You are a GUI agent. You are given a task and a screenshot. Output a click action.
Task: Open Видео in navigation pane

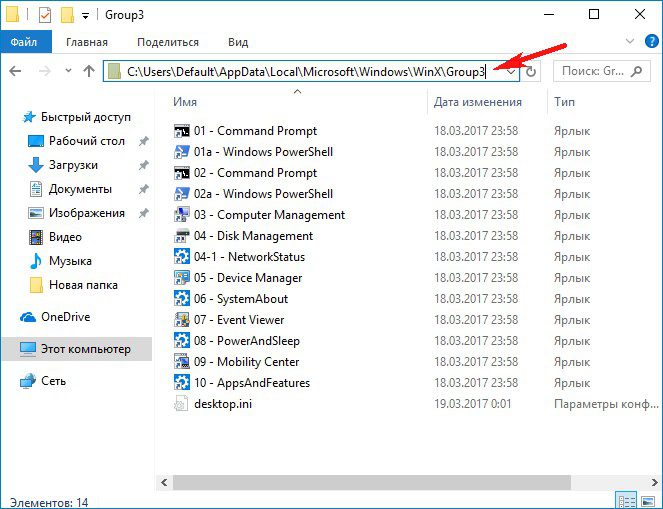point(65,237)
